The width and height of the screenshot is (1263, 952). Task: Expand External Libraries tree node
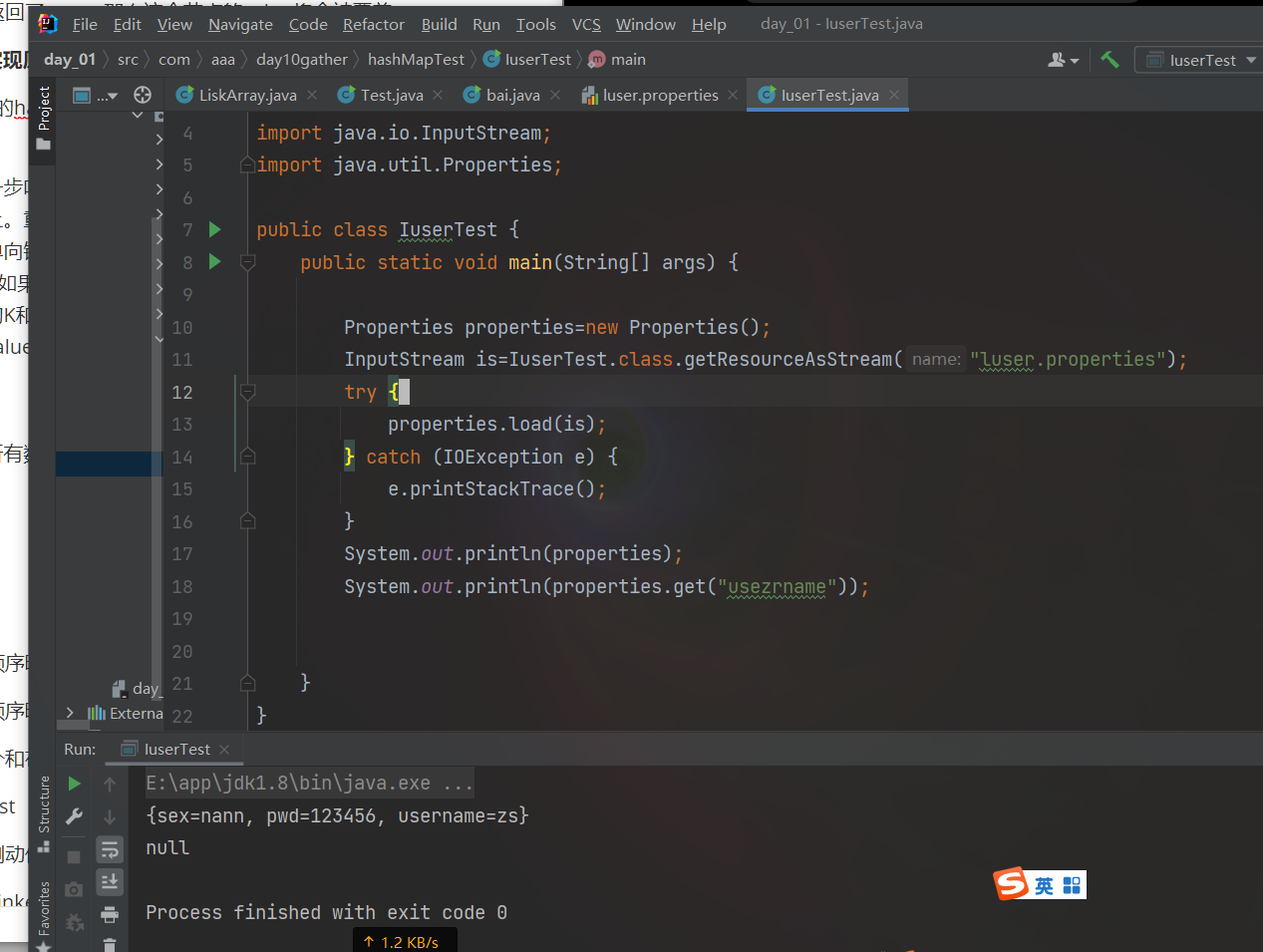pos(70,713)
